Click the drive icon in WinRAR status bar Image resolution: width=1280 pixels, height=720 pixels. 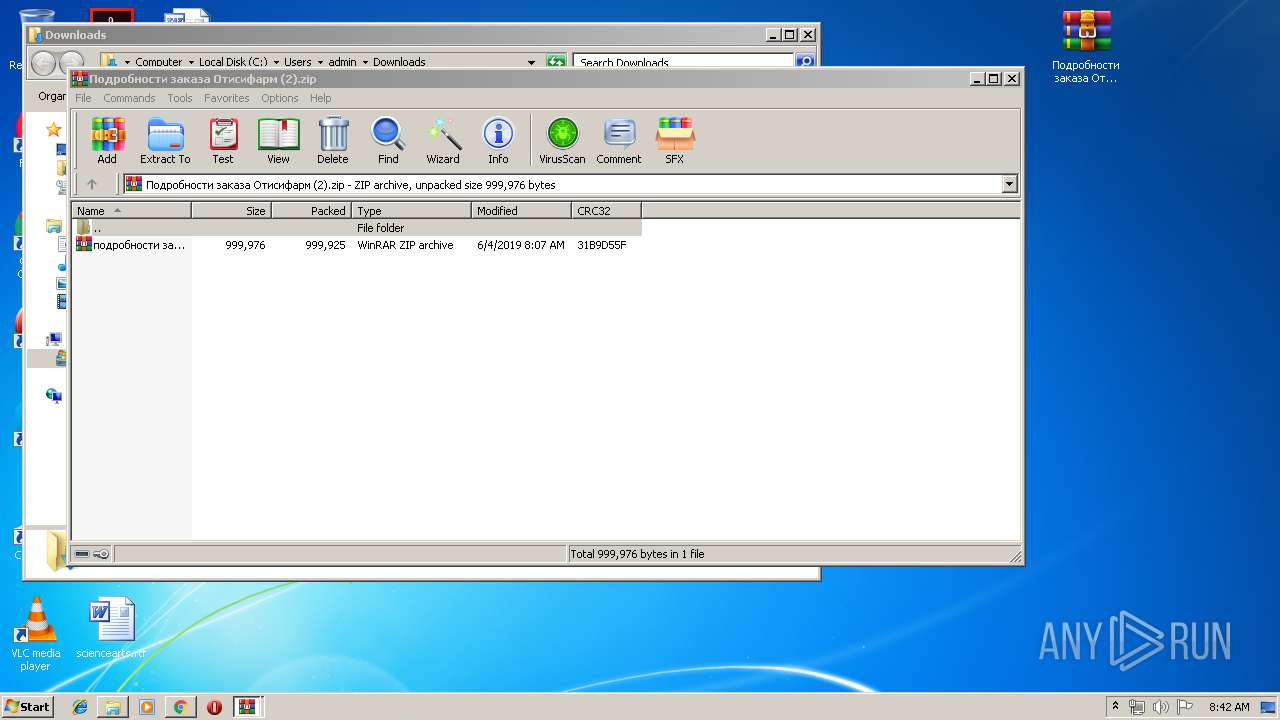82,554
